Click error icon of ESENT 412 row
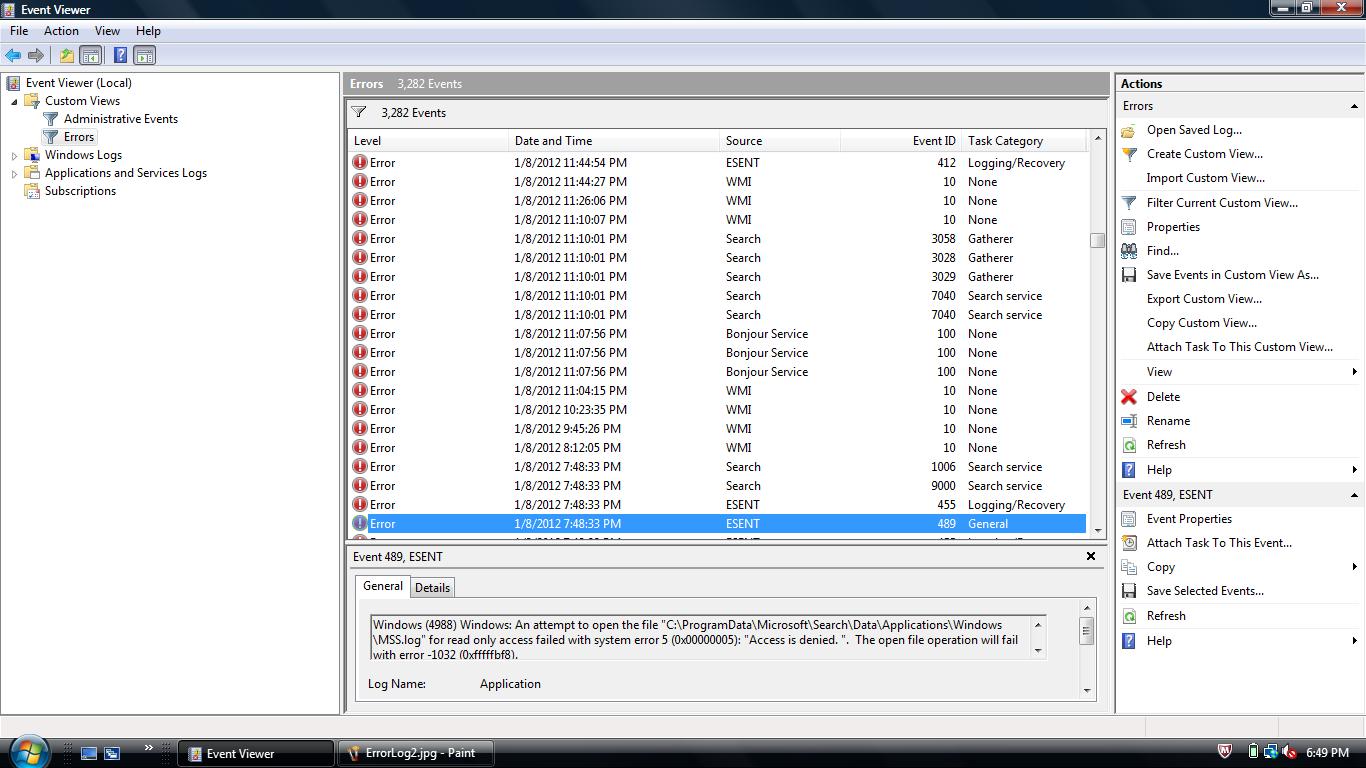 coord(360,163)
